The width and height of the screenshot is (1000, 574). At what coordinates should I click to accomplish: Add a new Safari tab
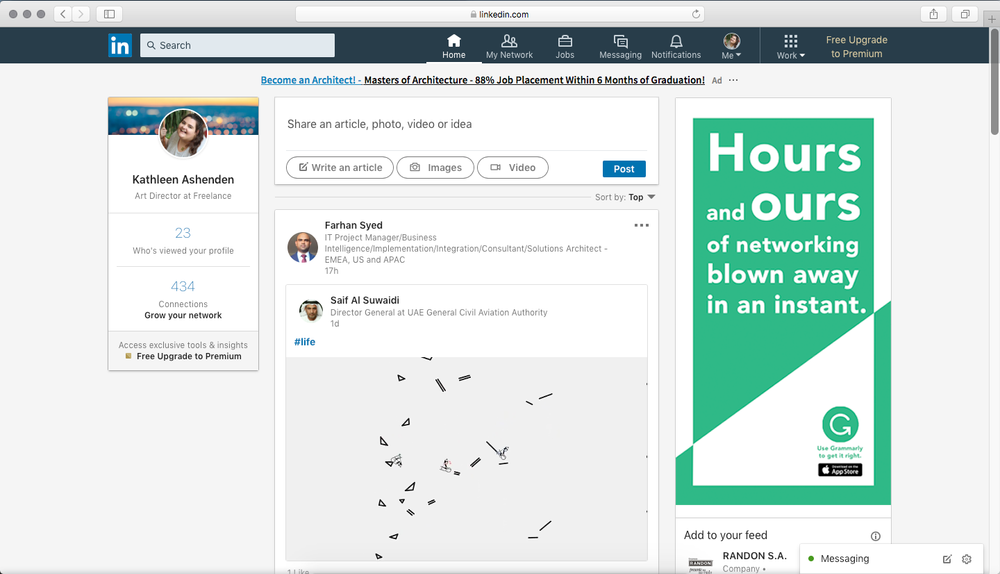click(x=992, y=19)
